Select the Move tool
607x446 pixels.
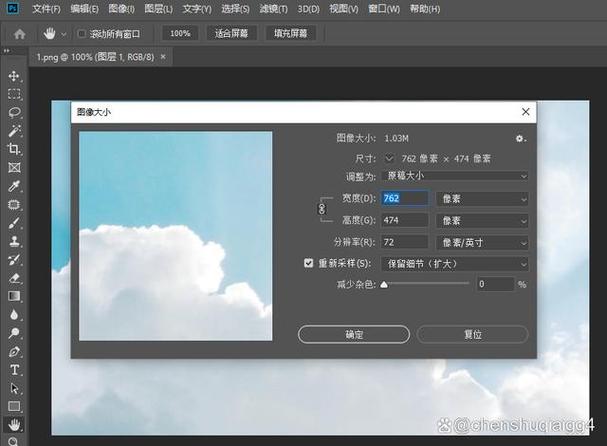(14, 76)
